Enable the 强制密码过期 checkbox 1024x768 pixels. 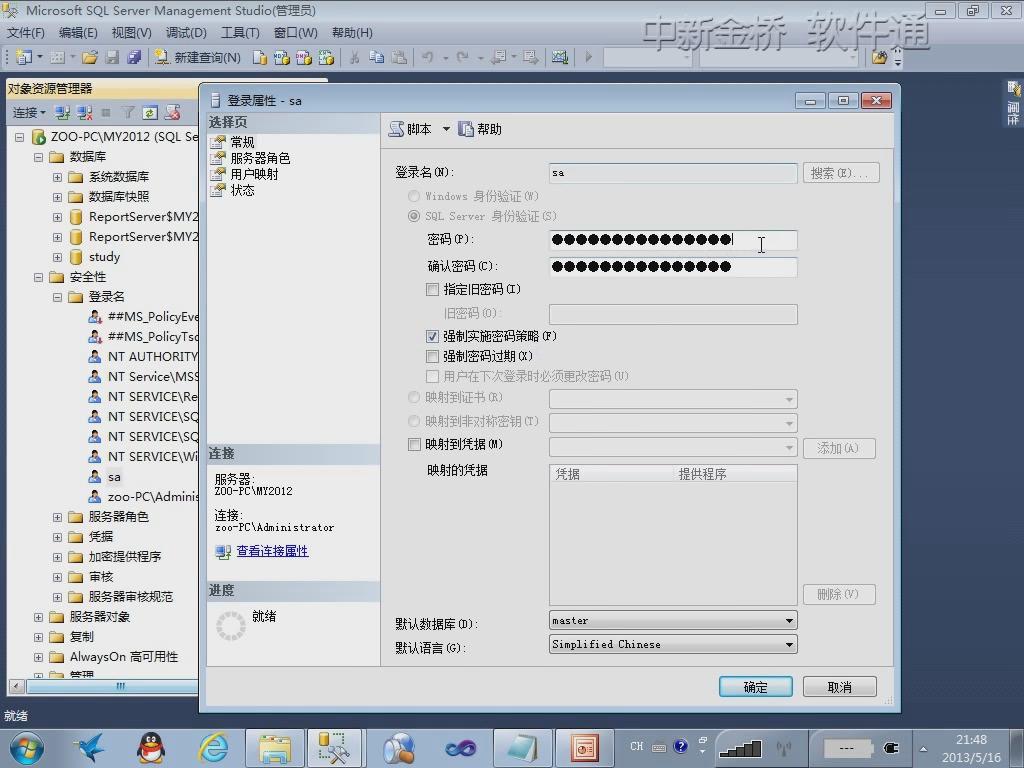[432, 357]
